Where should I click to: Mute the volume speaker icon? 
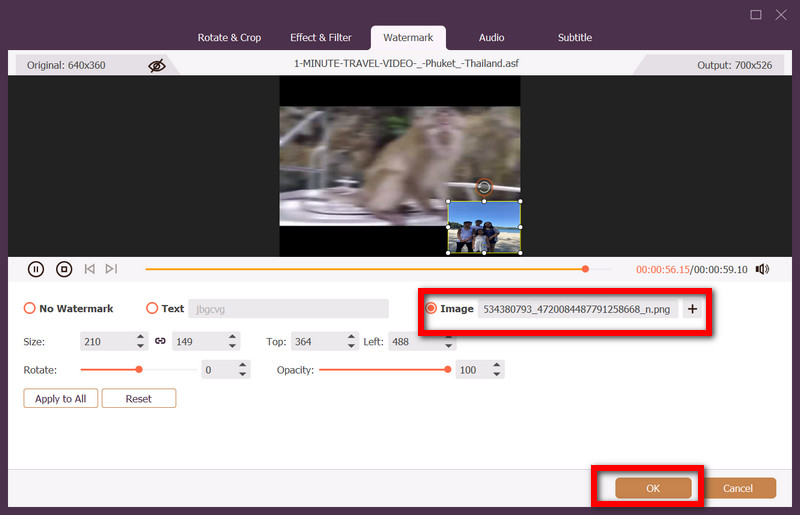(762, 269)
